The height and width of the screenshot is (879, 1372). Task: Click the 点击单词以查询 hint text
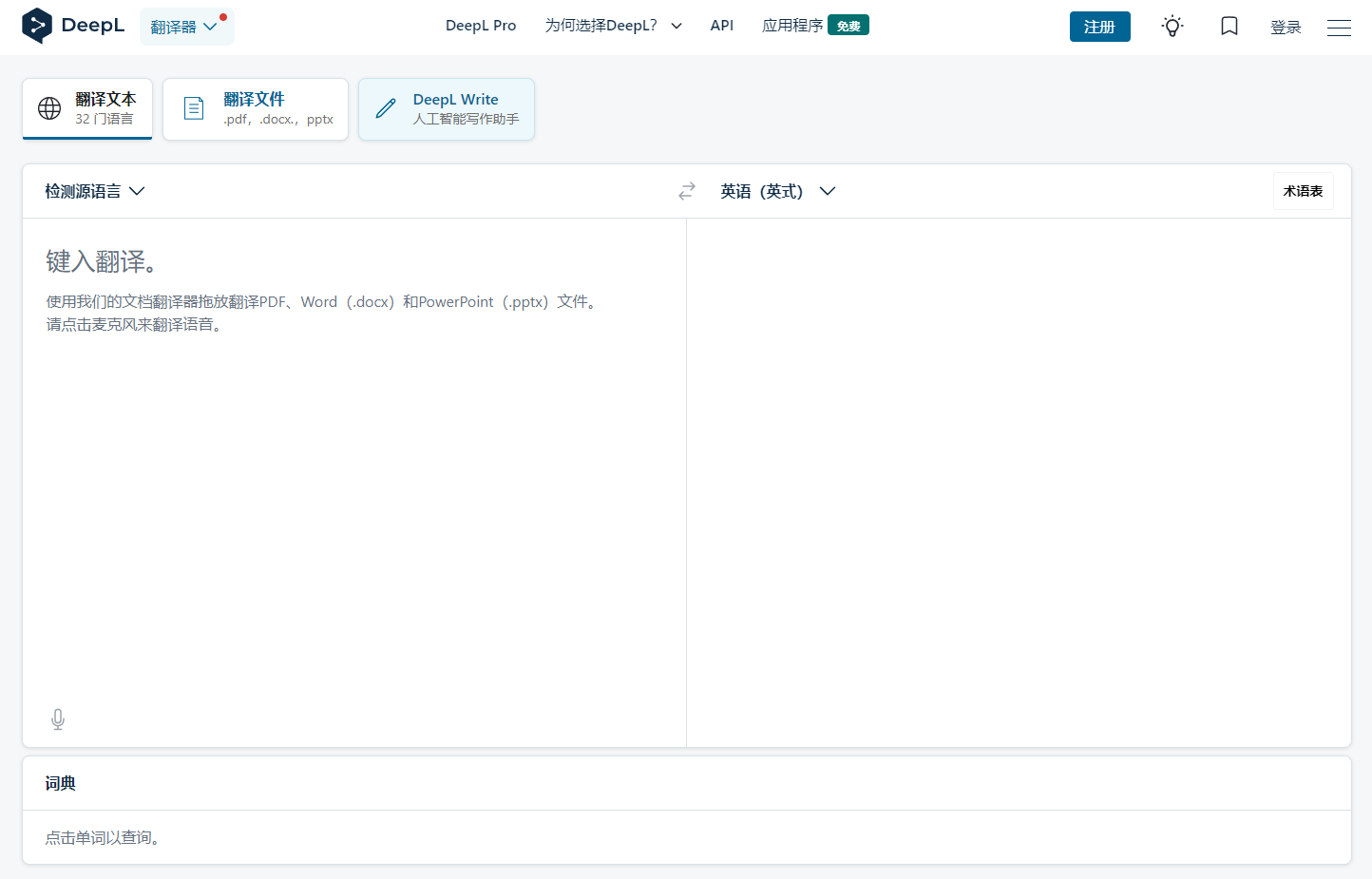coord(103,837)
